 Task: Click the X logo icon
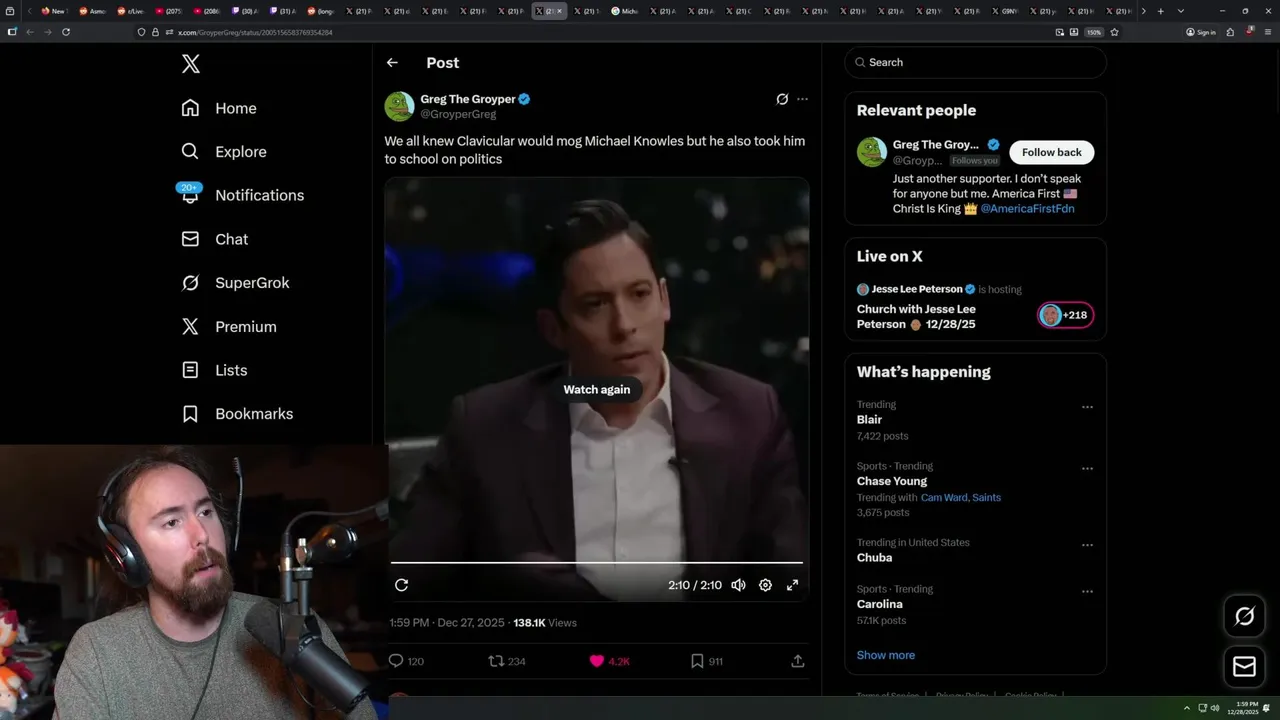pos(190,64)
